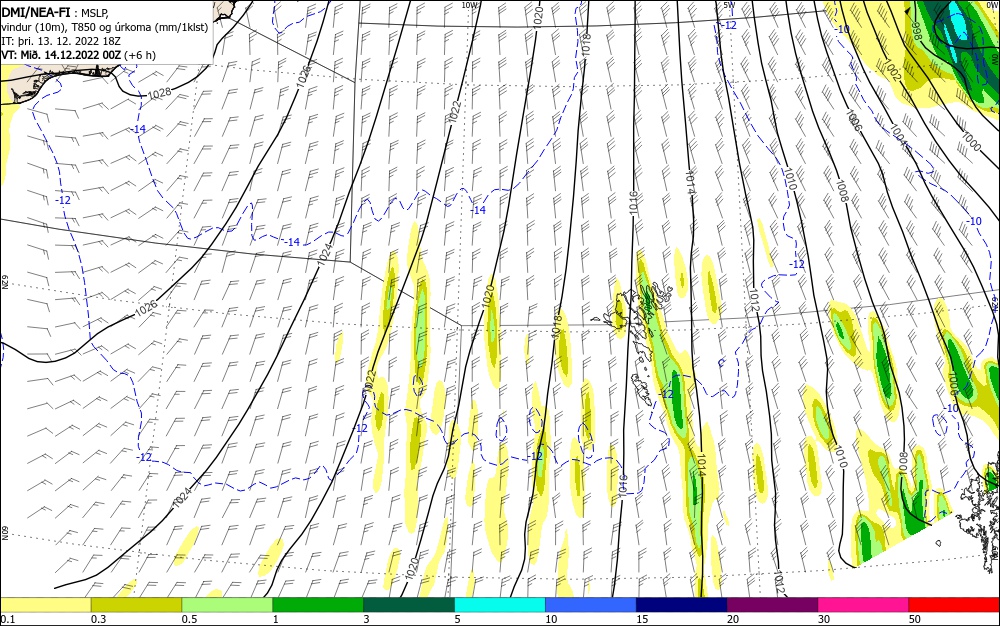Click the olive 0.3 mm legend swatch

point(136,605)
